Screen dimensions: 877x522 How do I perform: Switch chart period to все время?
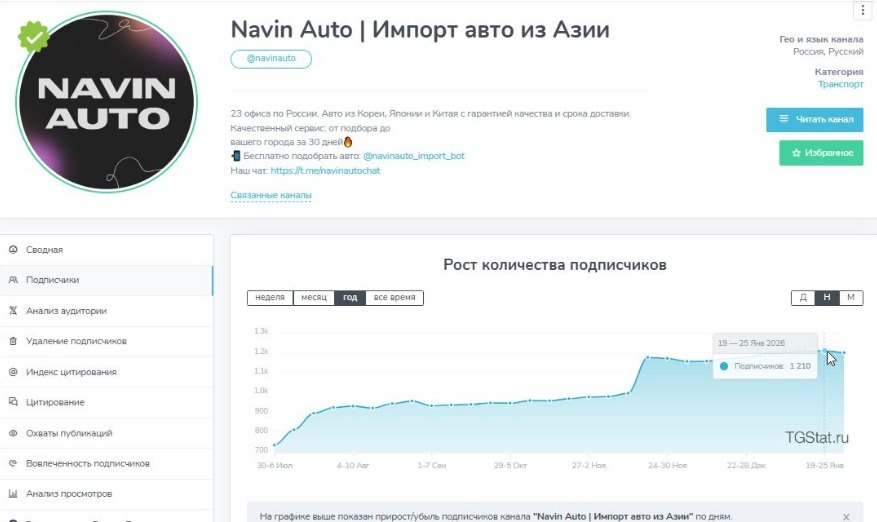click(394, 298)
